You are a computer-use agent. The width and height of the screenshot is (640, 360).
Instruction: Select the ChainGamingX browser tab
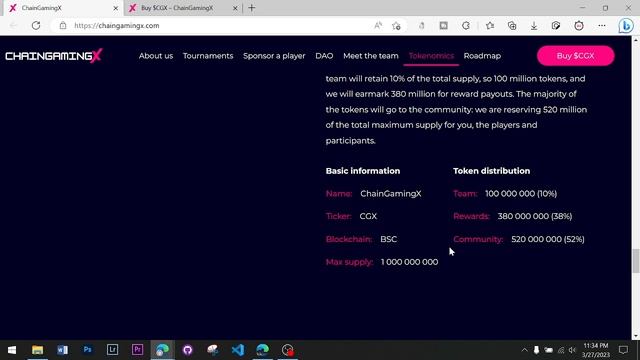[61, 8]
